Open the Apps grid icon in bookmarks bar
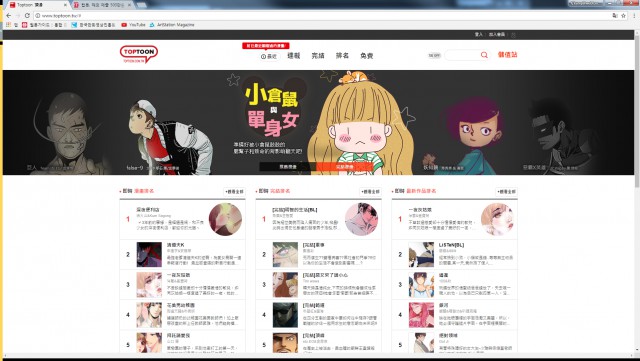 (8, 25)
